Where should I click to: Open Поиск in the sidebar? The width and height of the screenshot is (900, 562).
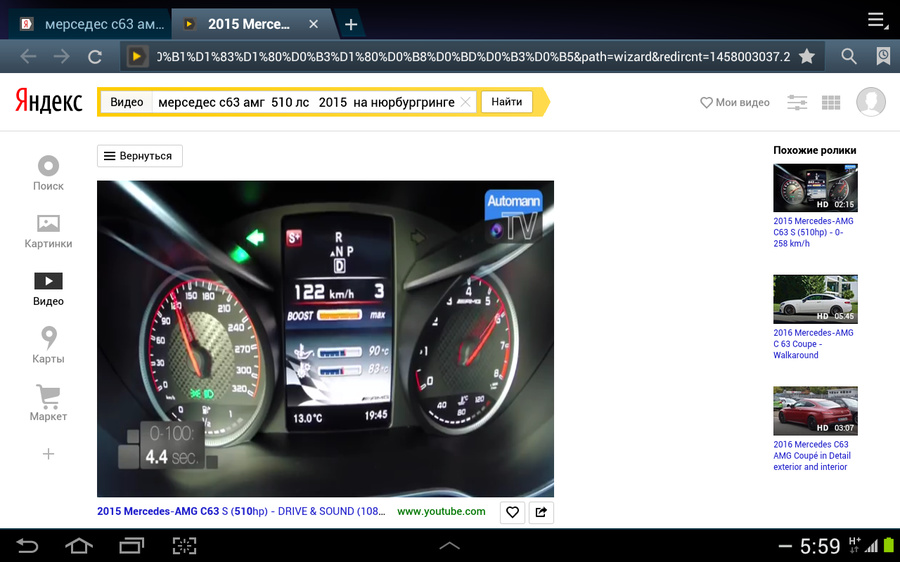tap(48, 173)
